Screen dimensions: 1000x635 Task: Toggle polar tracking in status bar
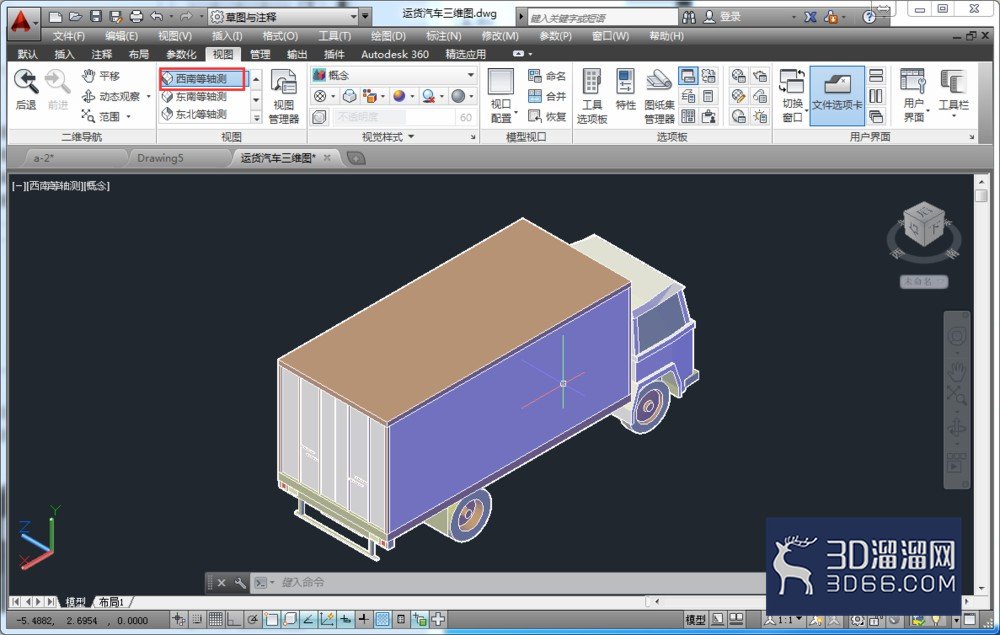253,619
